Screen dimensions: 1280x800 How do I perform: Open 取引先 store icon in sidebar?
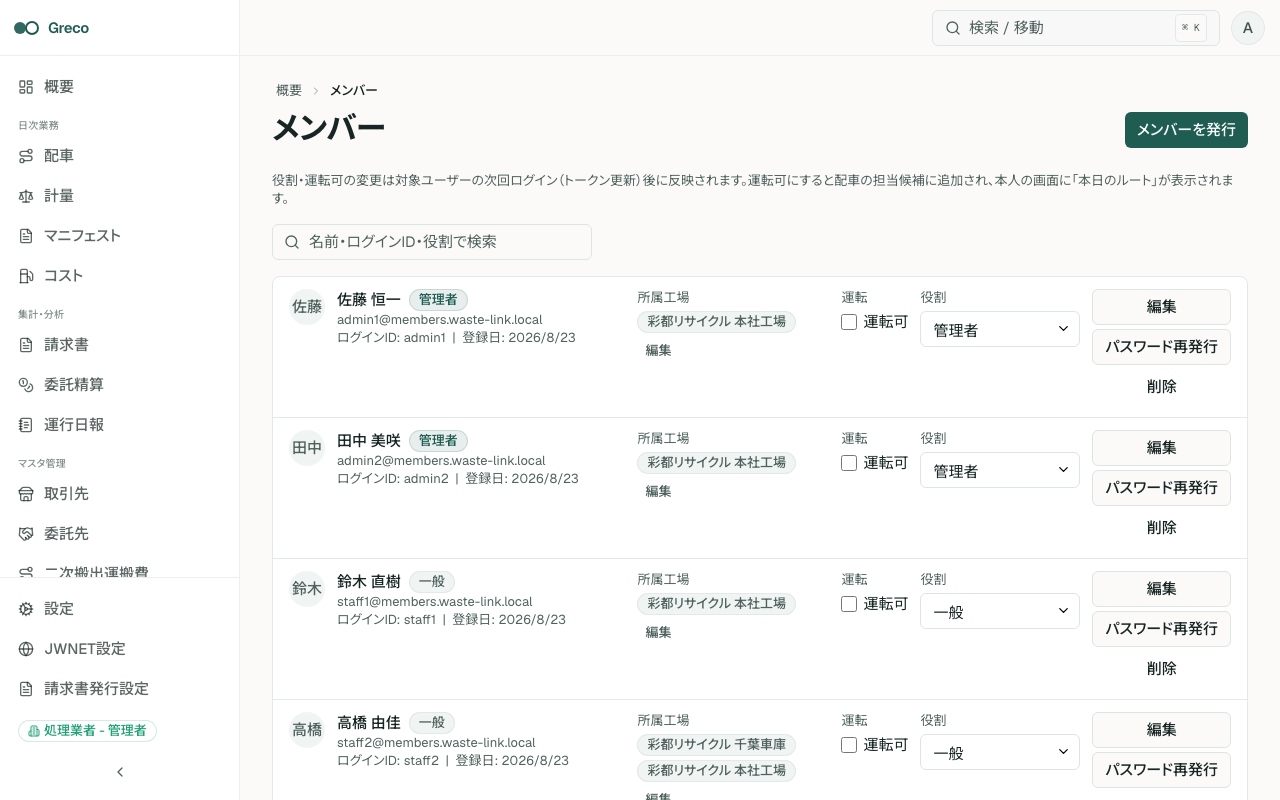26,494
